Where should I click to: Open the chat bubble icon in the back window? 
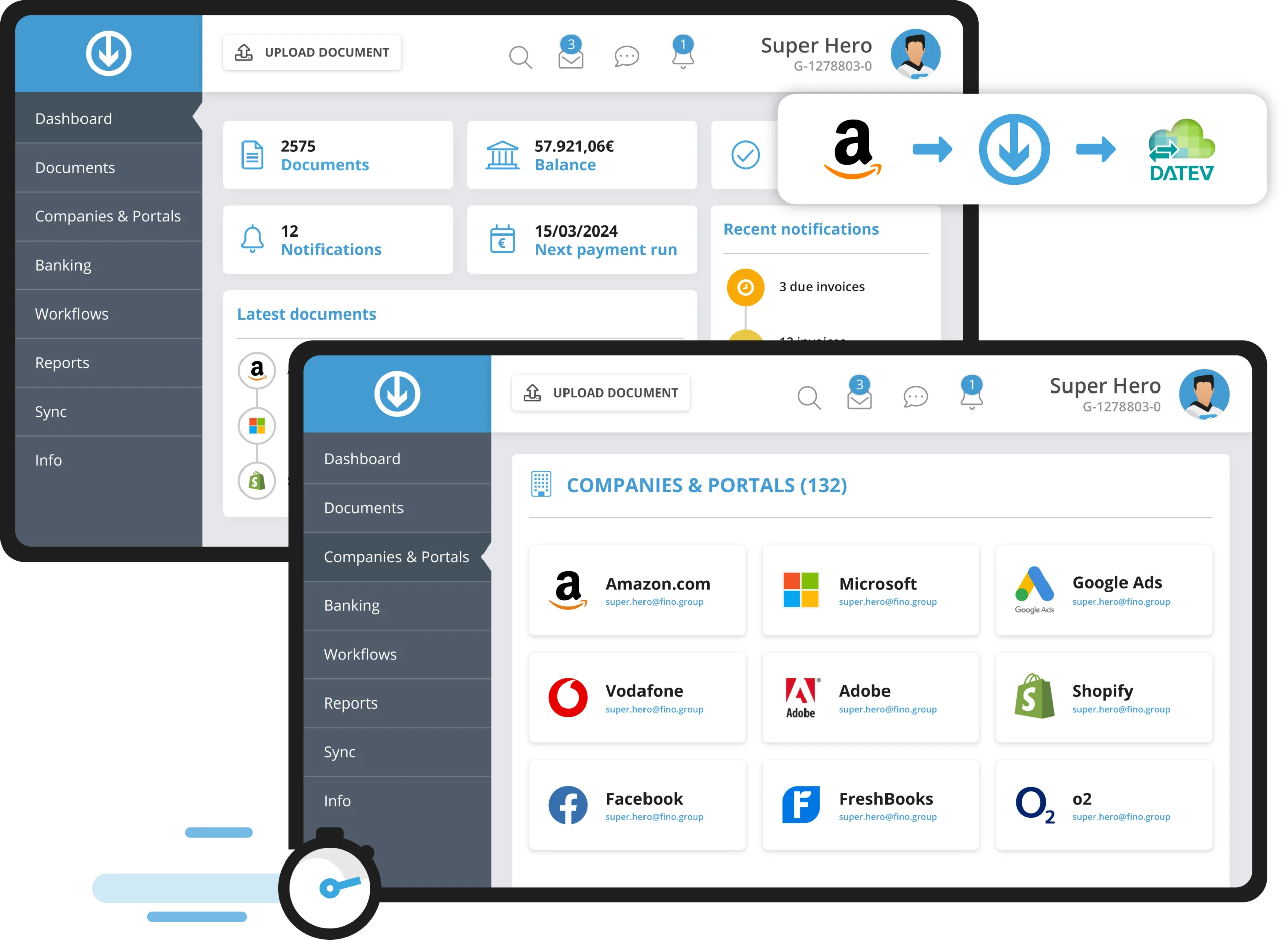click(x=626, y=56)
